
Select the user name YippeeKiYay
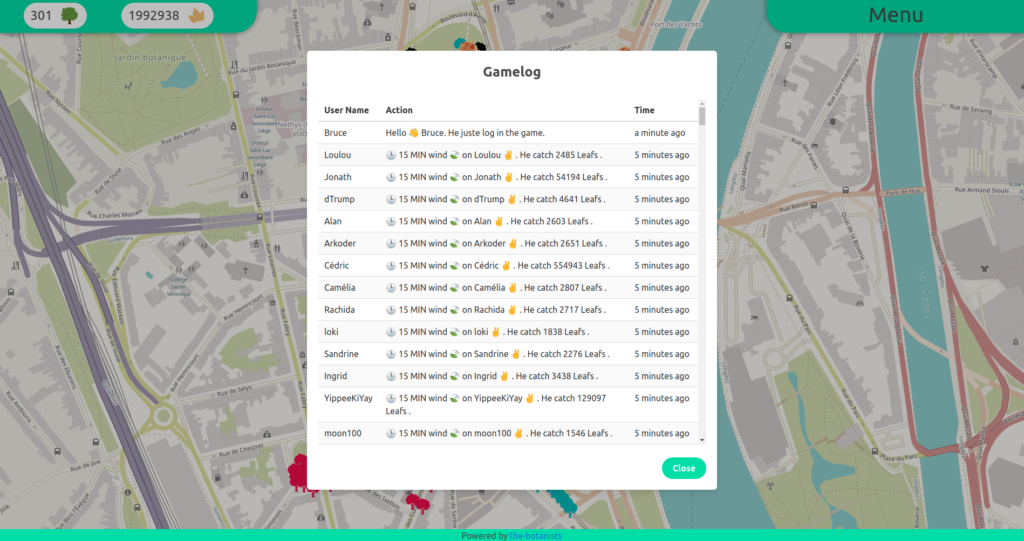click(348, 398)
